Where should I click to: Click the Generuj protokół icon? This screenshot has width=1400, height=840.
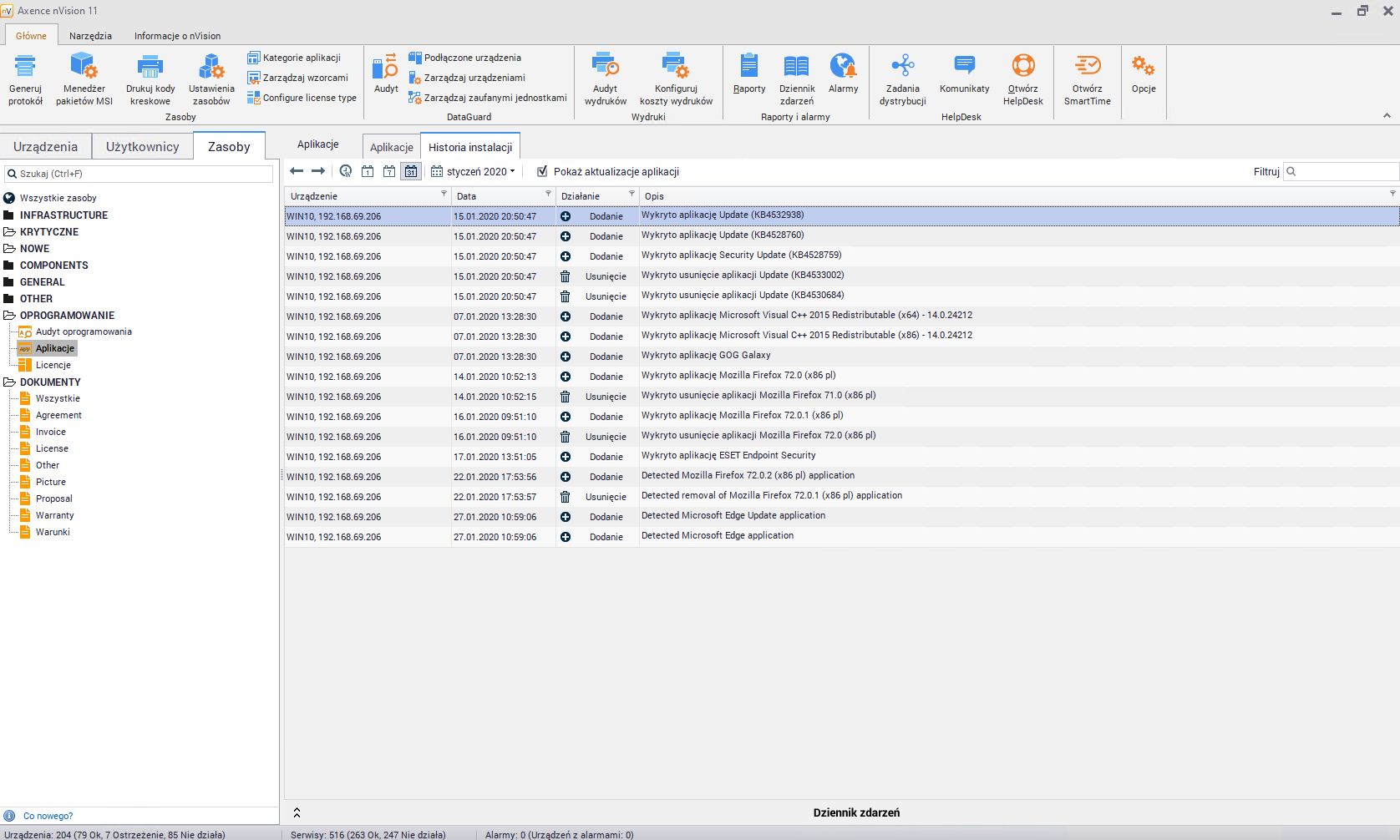coord(25,67)
